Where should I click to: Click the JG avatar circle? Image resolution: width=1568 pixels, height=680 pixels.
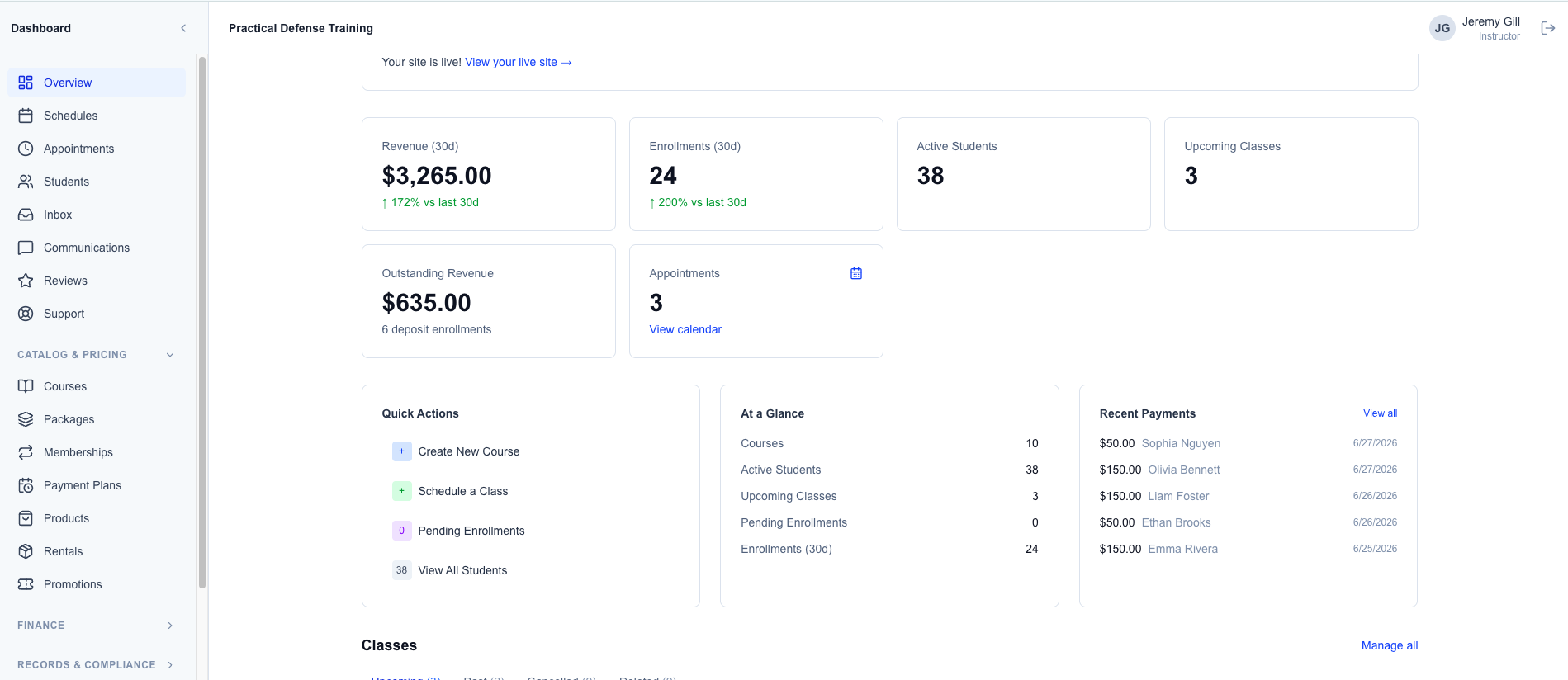point(1442,28)
